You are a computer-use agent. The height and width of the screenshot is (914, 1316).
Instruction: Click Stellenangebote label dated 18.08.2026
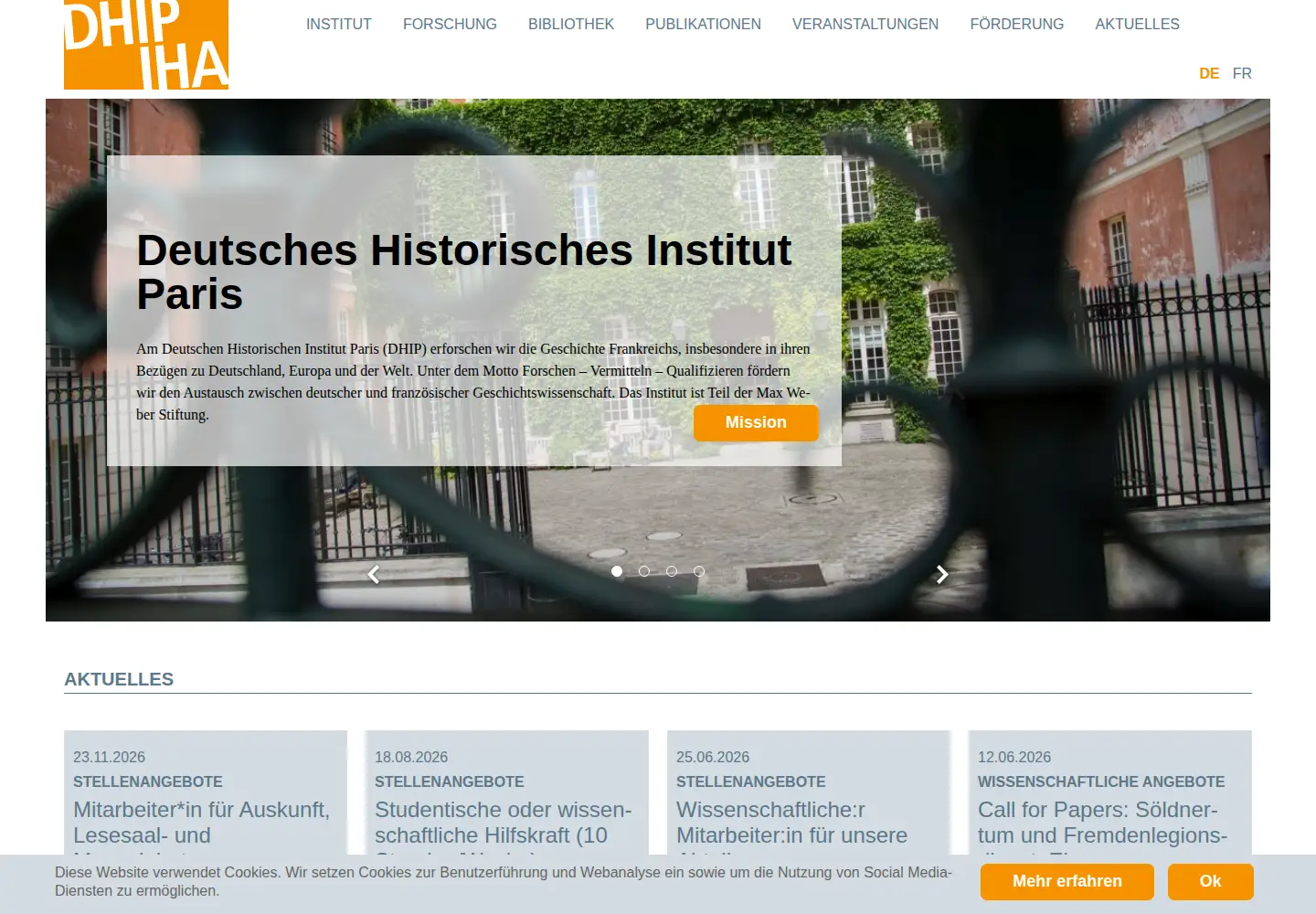coord(450,781)
